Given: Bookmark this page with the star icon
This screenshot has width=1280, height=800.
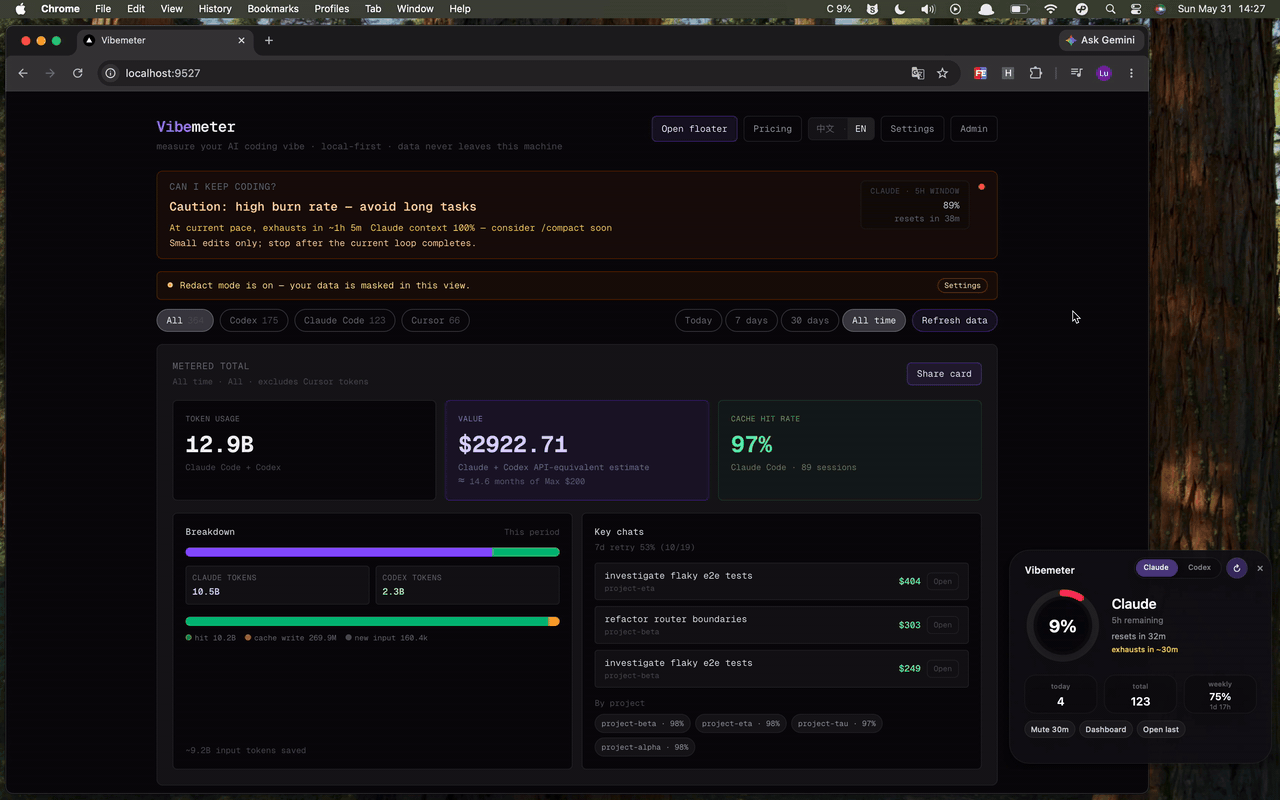Looking at the screenshot, I should [942, 73].
